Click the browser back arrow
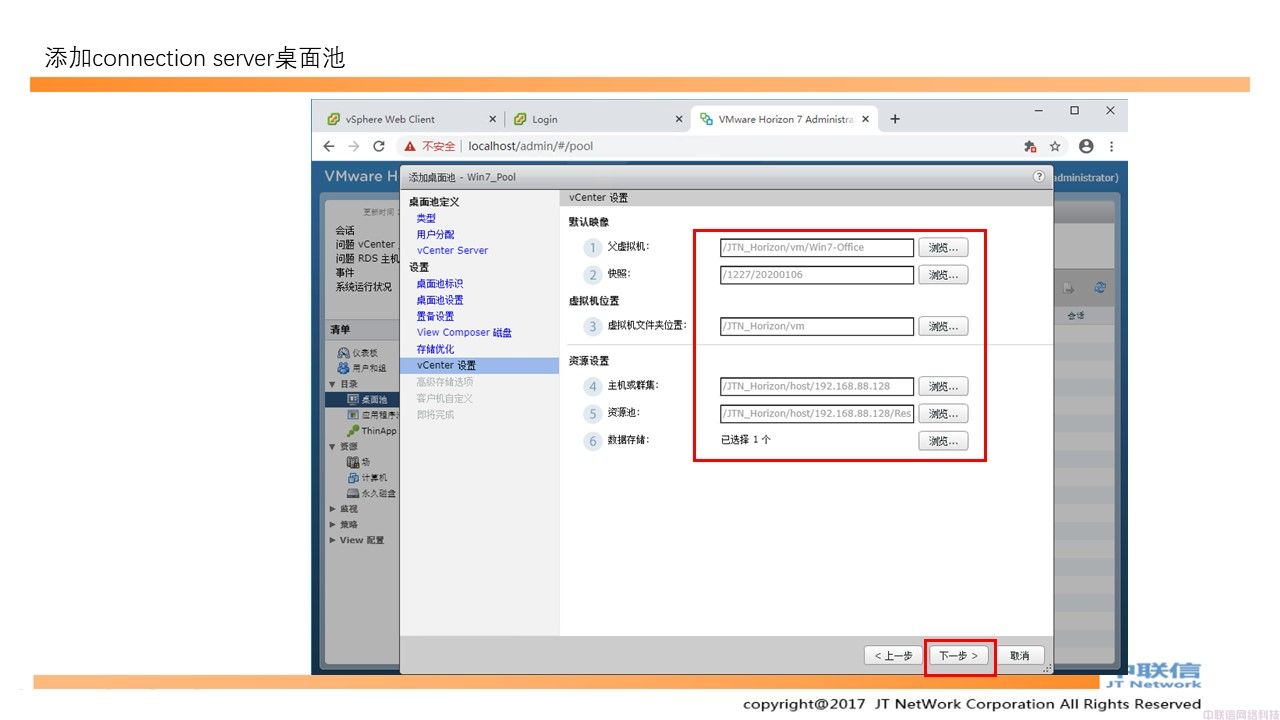 329,146
